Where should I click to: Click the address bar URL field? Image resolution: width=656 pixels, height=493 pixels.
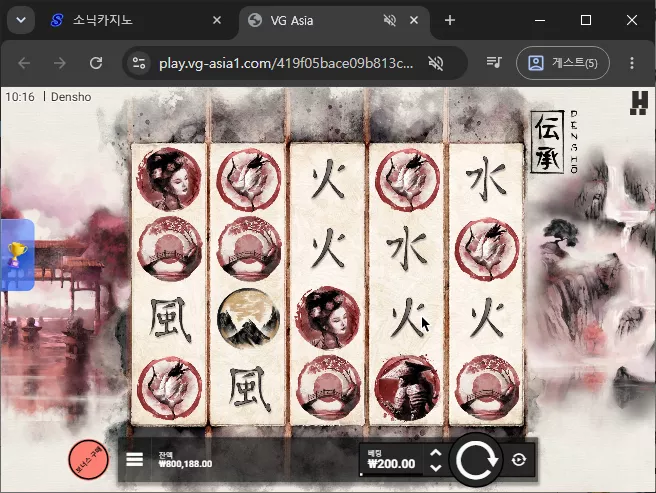286,63
